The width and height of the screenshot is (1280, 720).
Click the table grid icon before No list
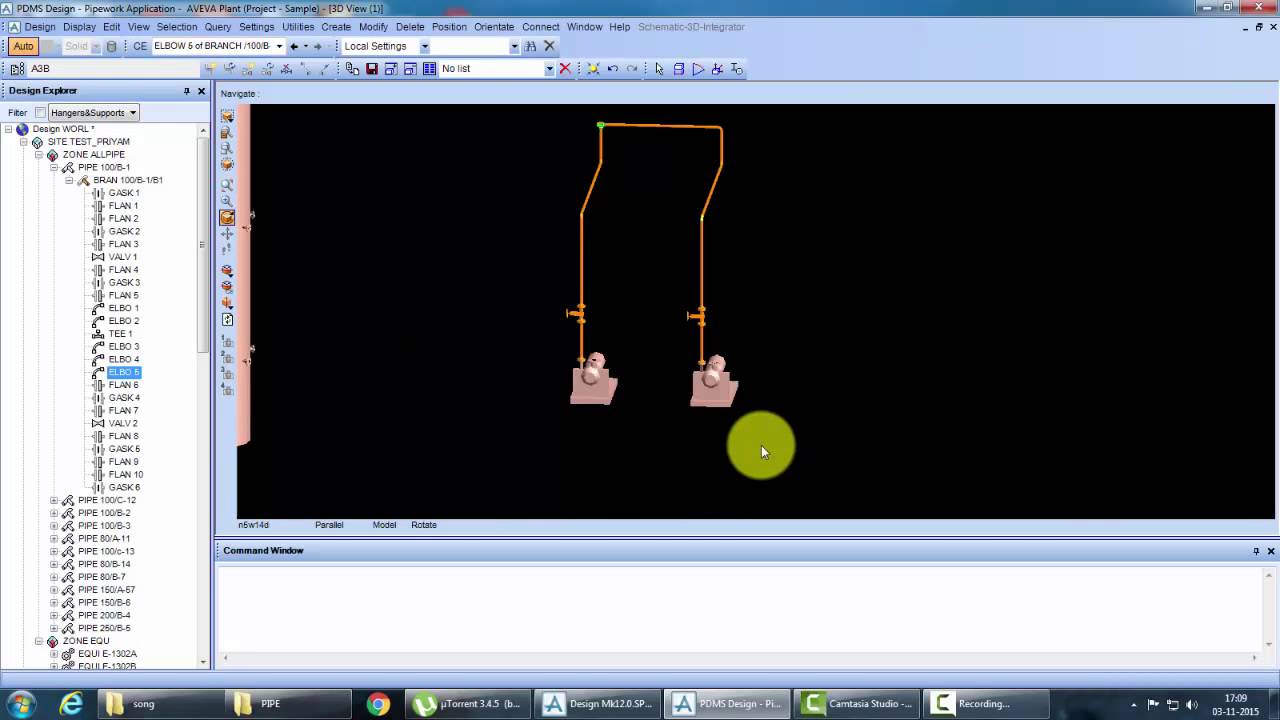pos(429,69)
